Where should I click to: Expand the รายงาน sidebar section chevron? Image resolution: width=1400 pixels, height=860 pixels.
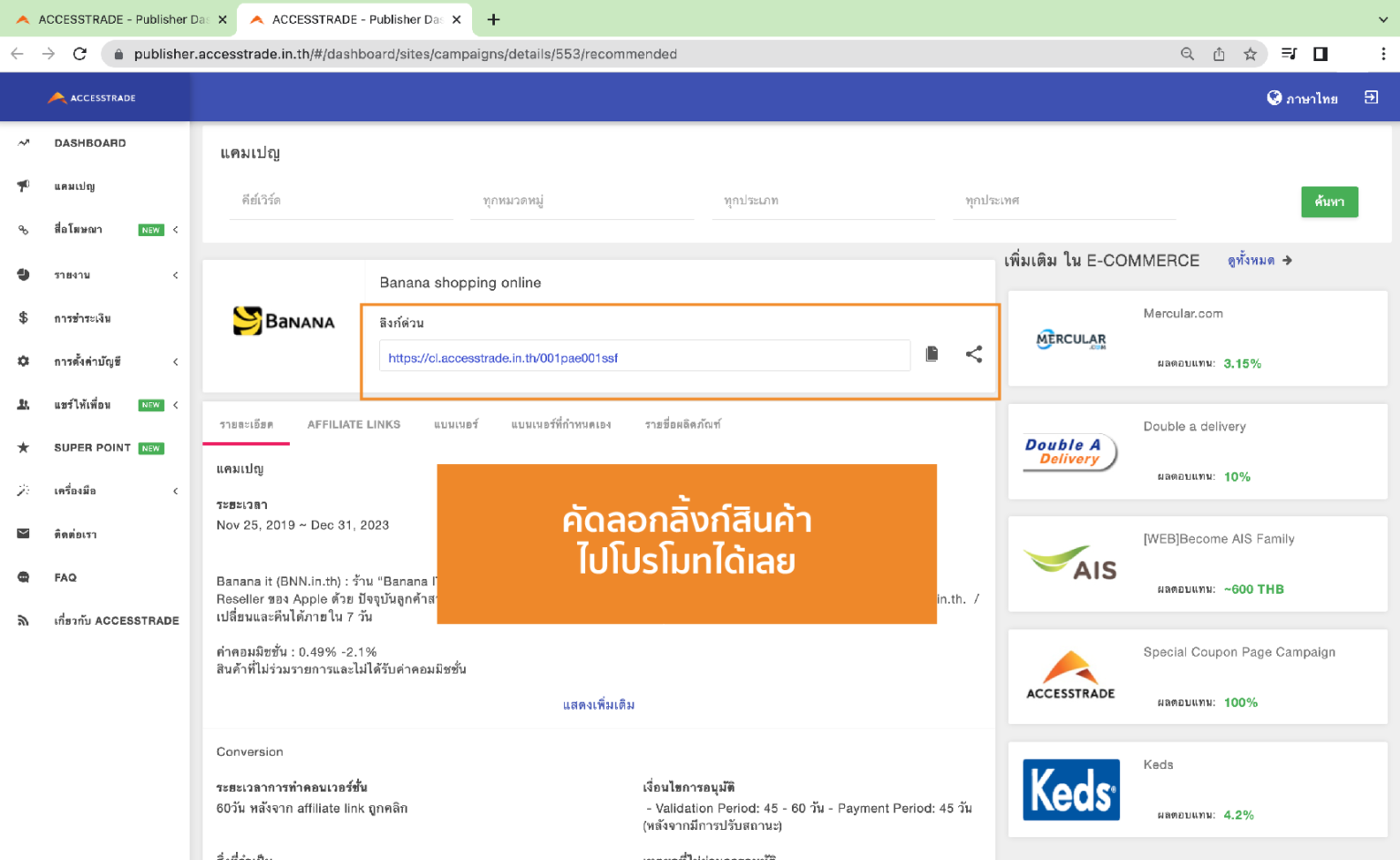pyautogui.click(x=175, y=274)
